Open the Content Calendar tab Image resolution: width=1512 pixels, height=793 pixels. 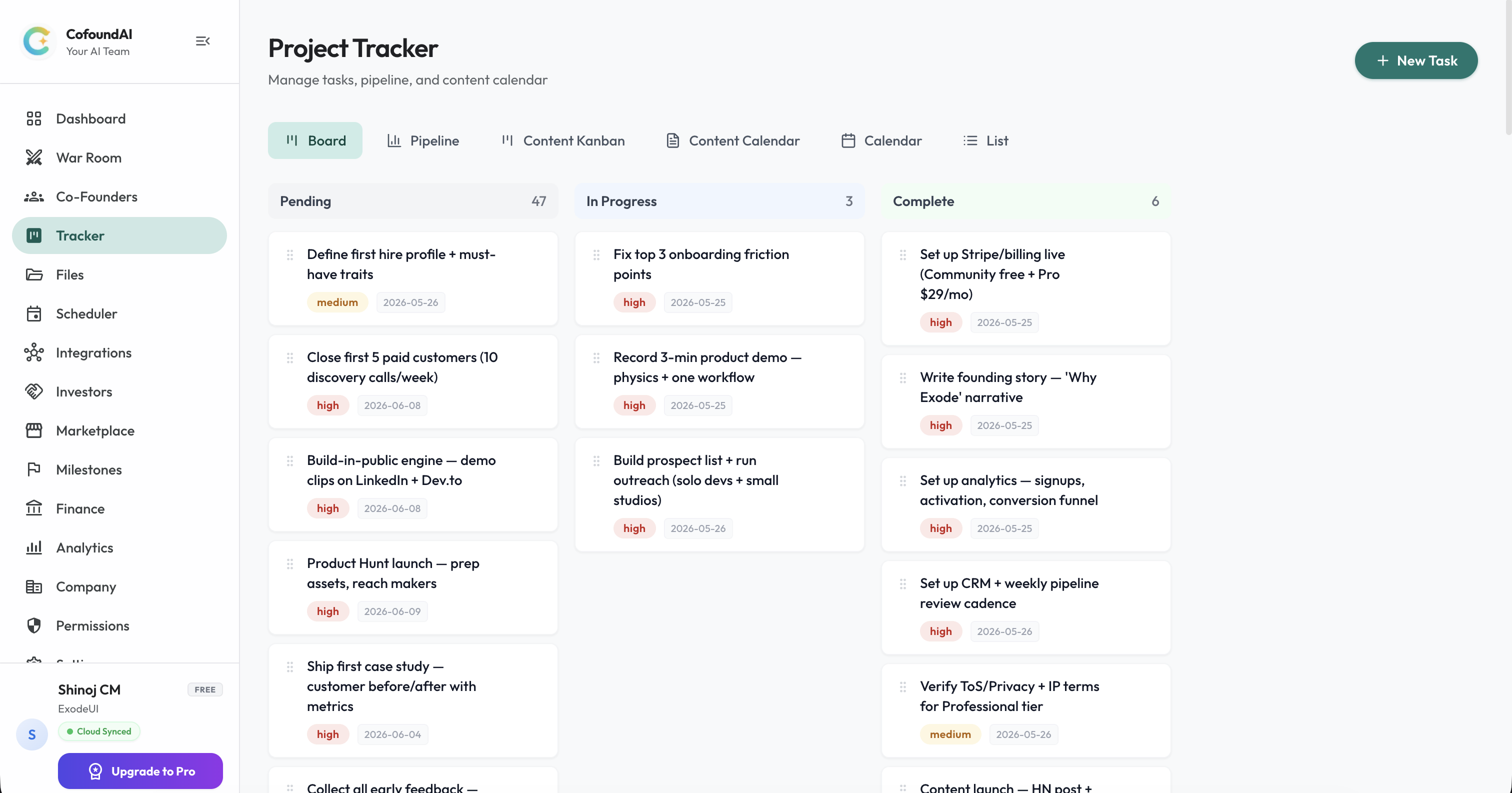pyautogui.click(x=732, y=140)
